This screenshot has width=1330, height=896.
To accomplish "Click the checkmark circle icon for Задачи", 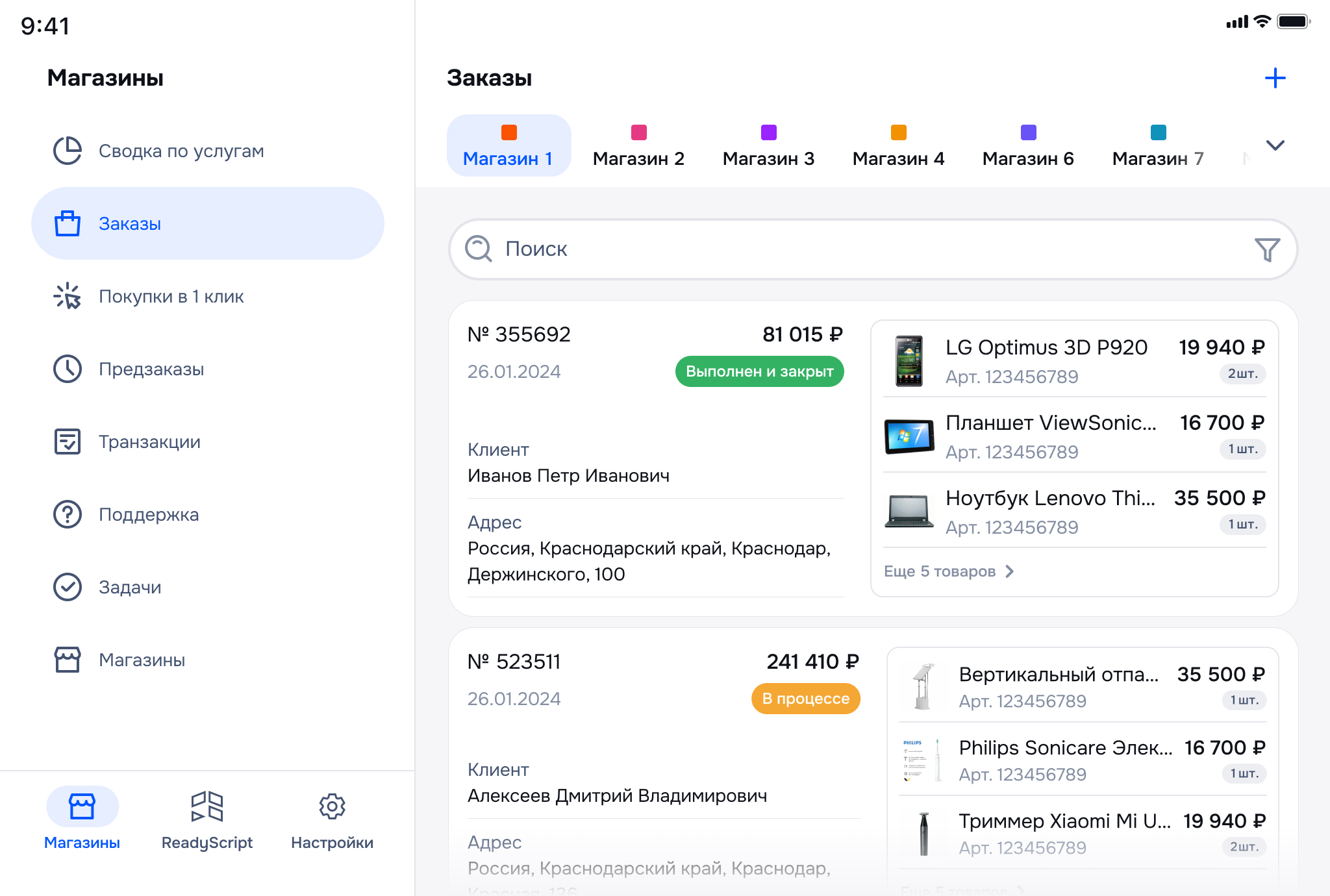I will 68,587.
